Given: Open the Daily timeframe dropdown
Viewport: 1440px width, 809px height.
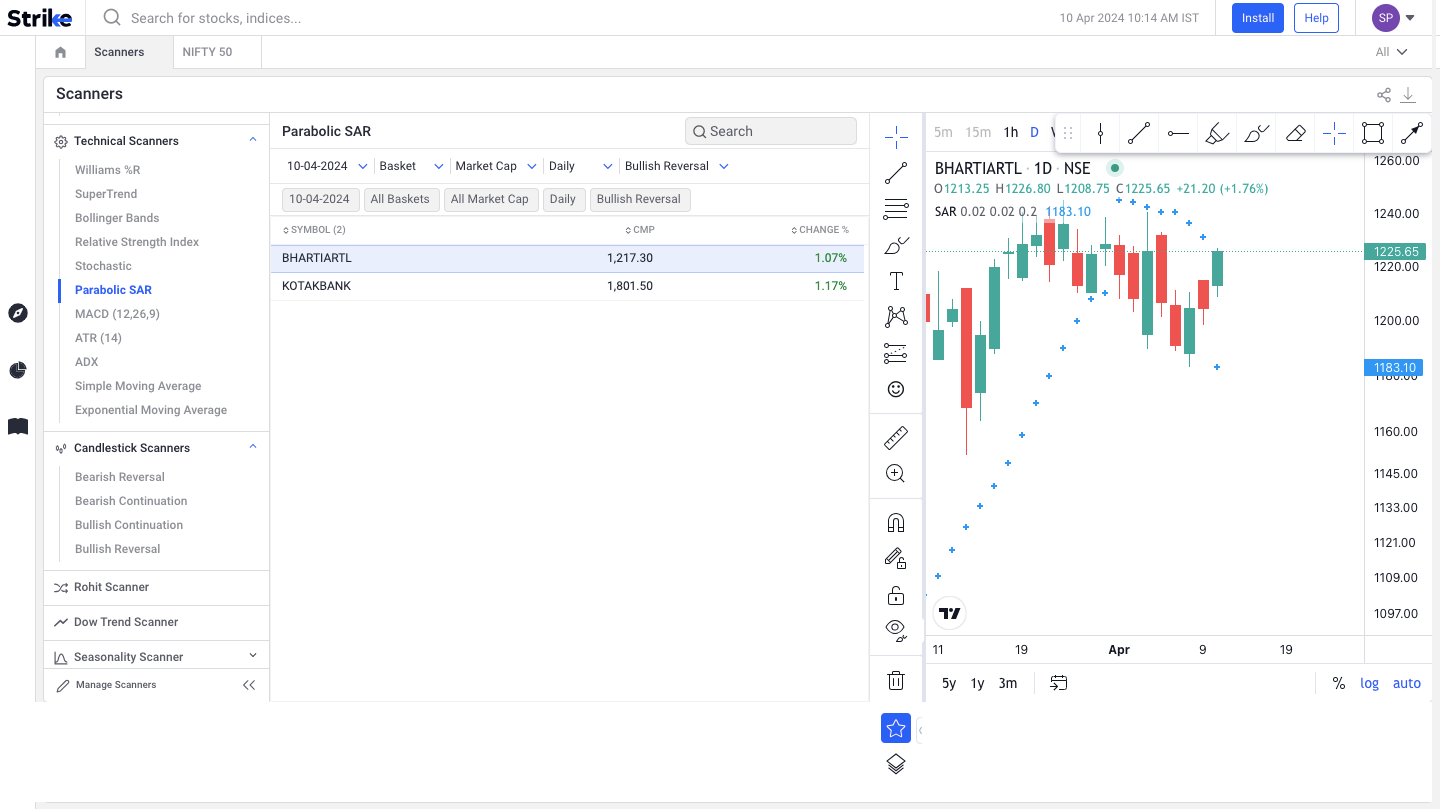Looking at the screenshot, I should 581,166.
